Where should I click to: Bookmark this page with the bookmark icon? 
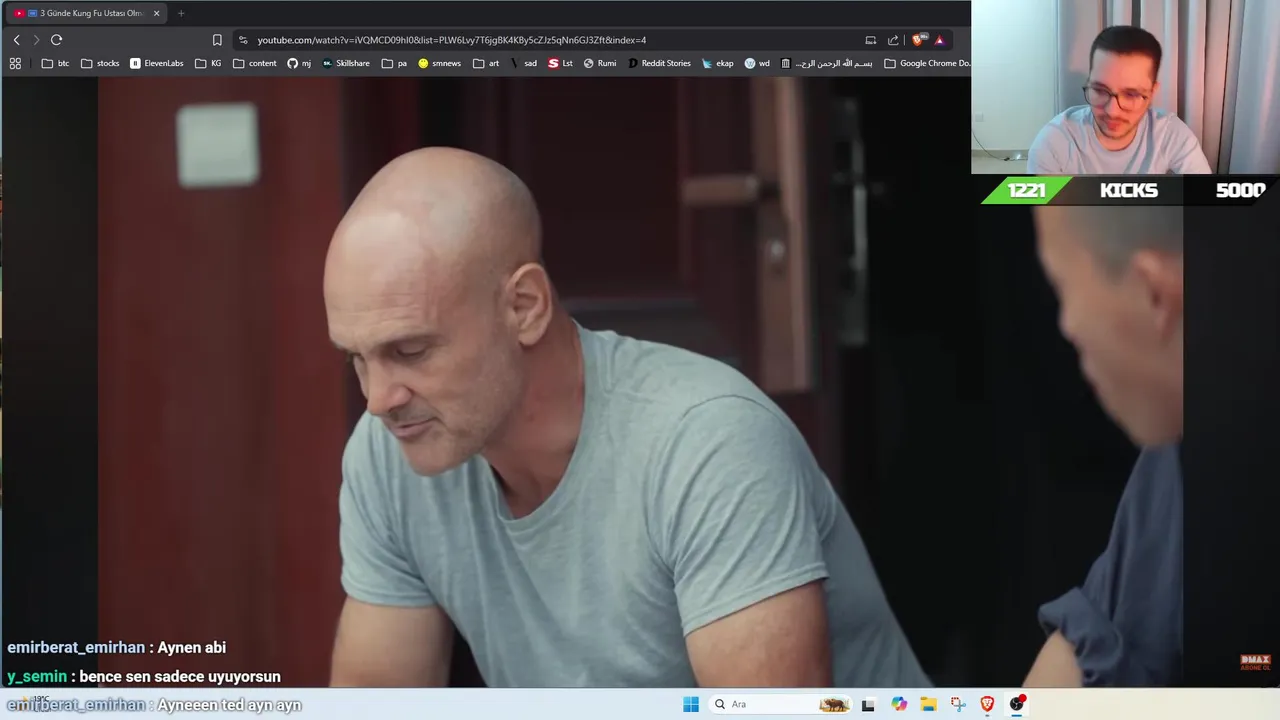[x=217, y=40]
